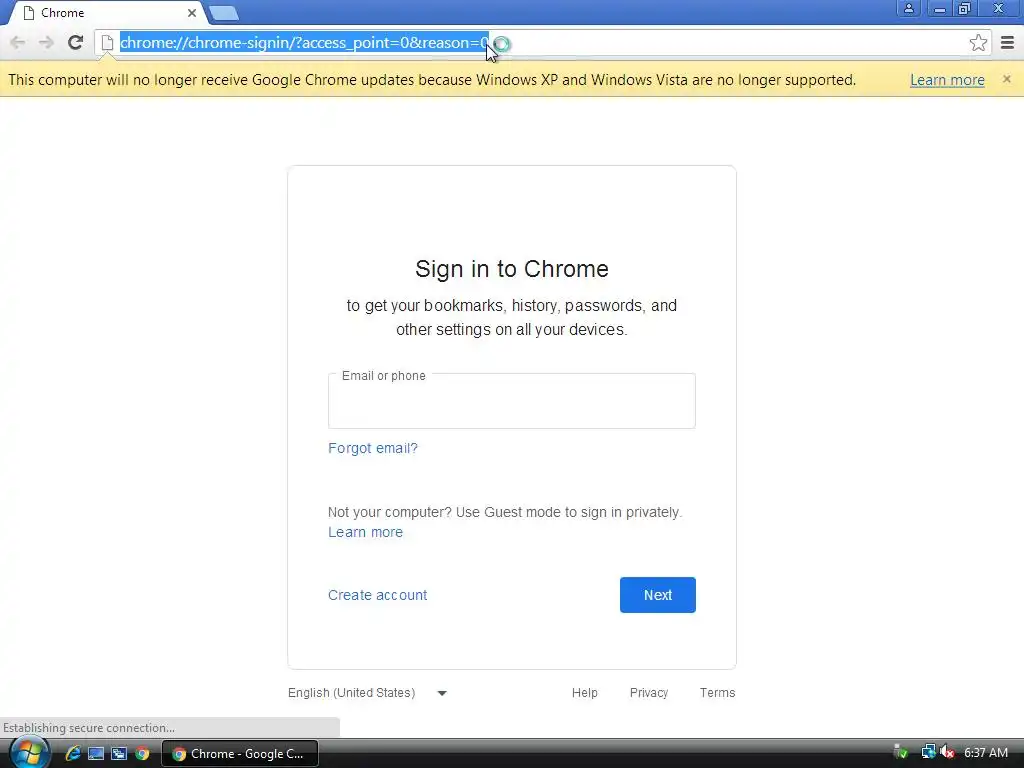
Task: Bookmark this page with the star icon
Action: point(978,42)
